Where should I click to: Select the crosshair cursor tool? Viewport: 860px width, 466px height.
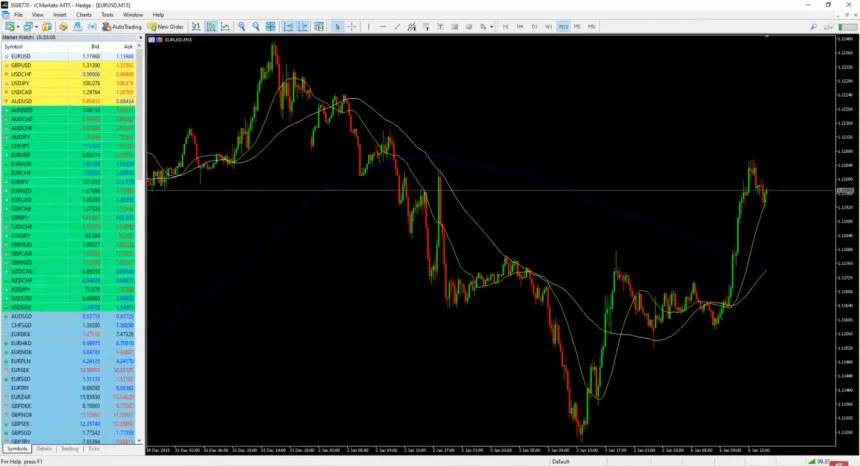click(x=351, y=26)
